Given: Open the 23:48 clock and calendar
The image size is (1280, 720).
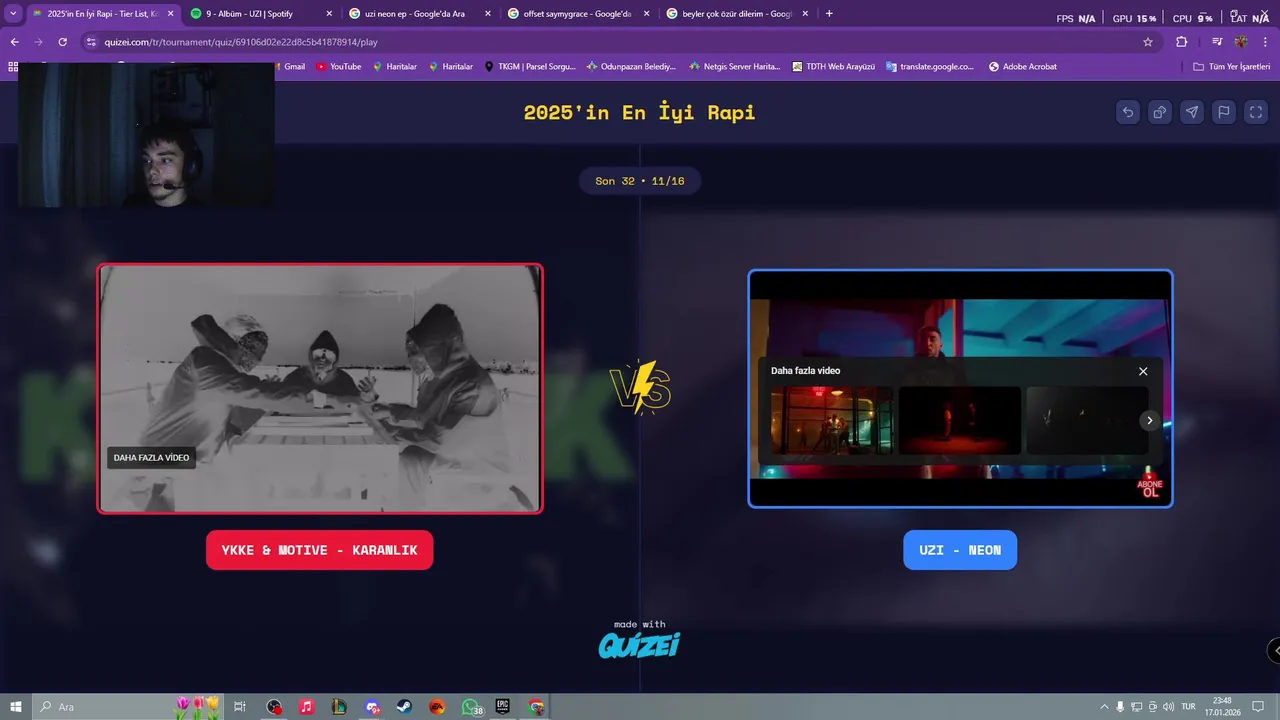Looking at the screenshot, I should pos(1222,707).
